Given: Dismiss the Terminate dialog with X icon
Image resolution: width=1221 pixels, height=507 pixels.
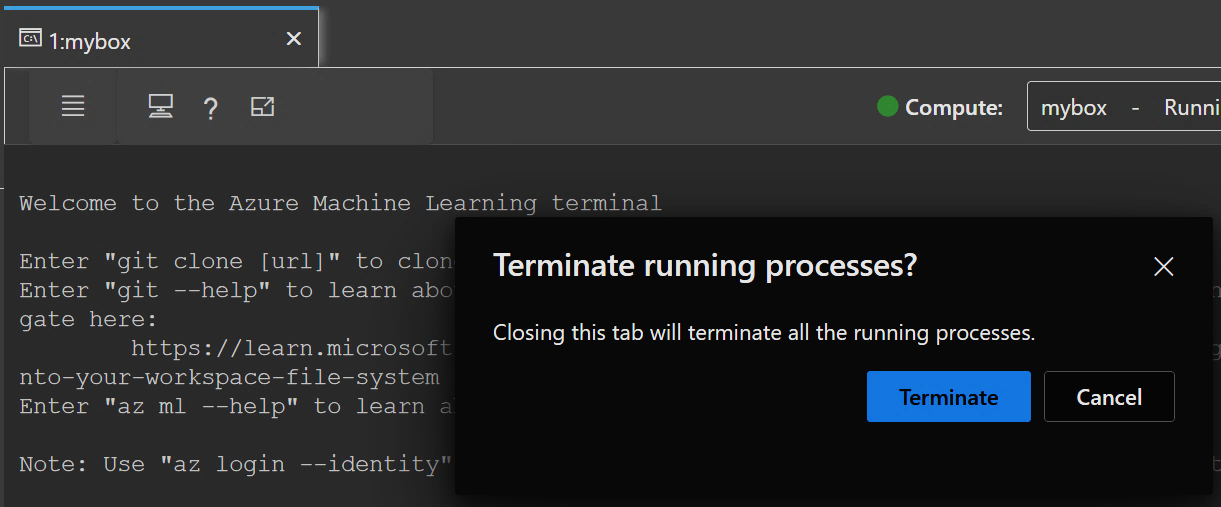Looking at the screenshot, I should point(1163,266).
